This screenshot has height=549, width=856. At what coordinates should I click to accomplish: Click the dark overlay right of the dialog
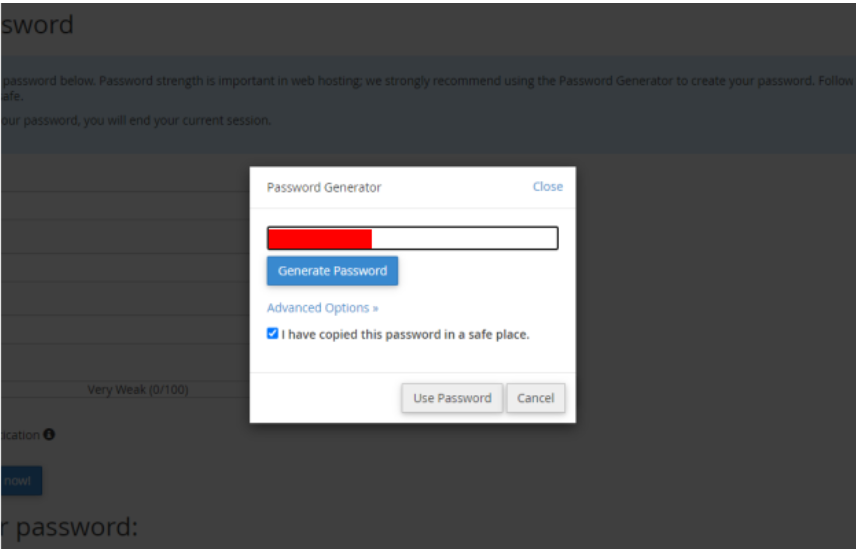715,295
